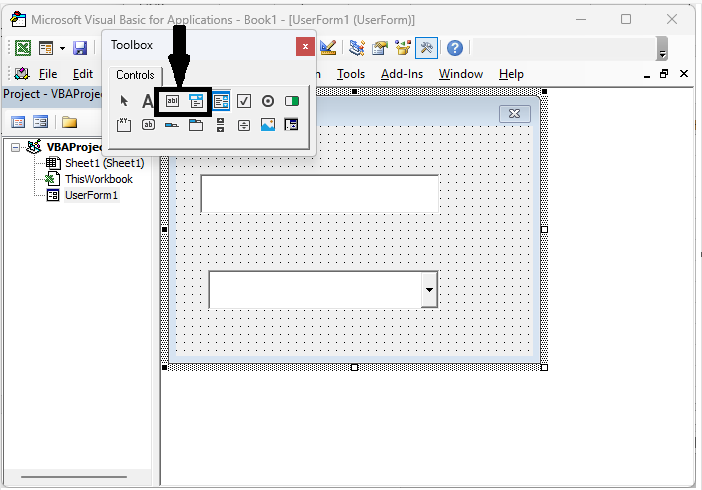
Task: Click the View Microsoft Excel toolbar icon
Action: tap(23, 48)
